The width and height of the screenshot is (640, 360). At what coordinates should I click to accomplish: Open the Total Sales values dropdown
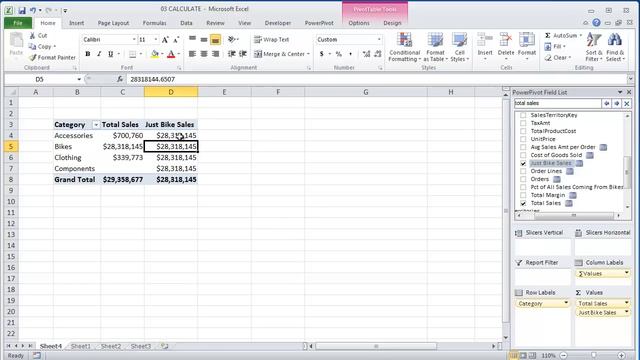click(x=627, y=303)
